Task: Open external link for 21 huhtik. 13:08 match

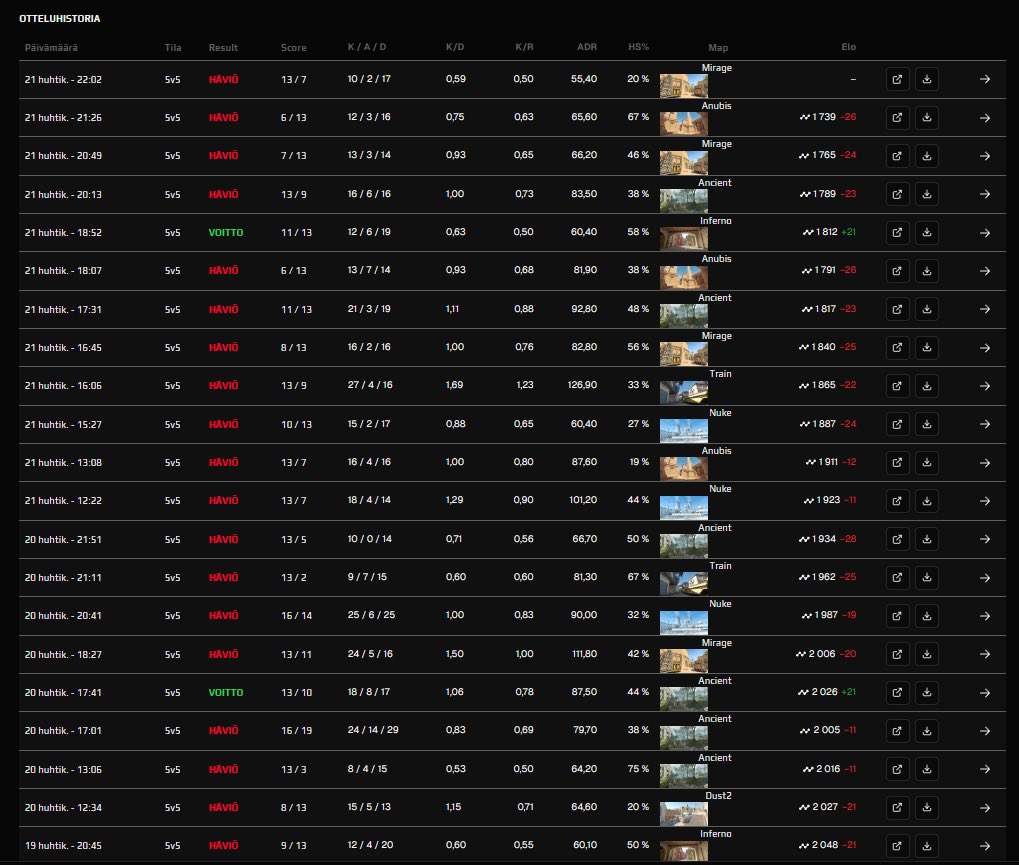Action: [x=897, y=463]
